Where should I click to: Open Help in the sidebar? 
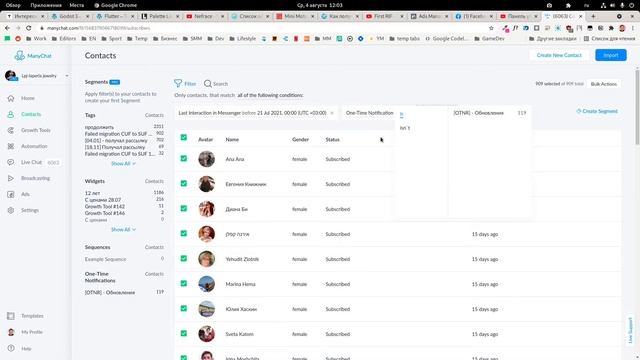[26, 349]
